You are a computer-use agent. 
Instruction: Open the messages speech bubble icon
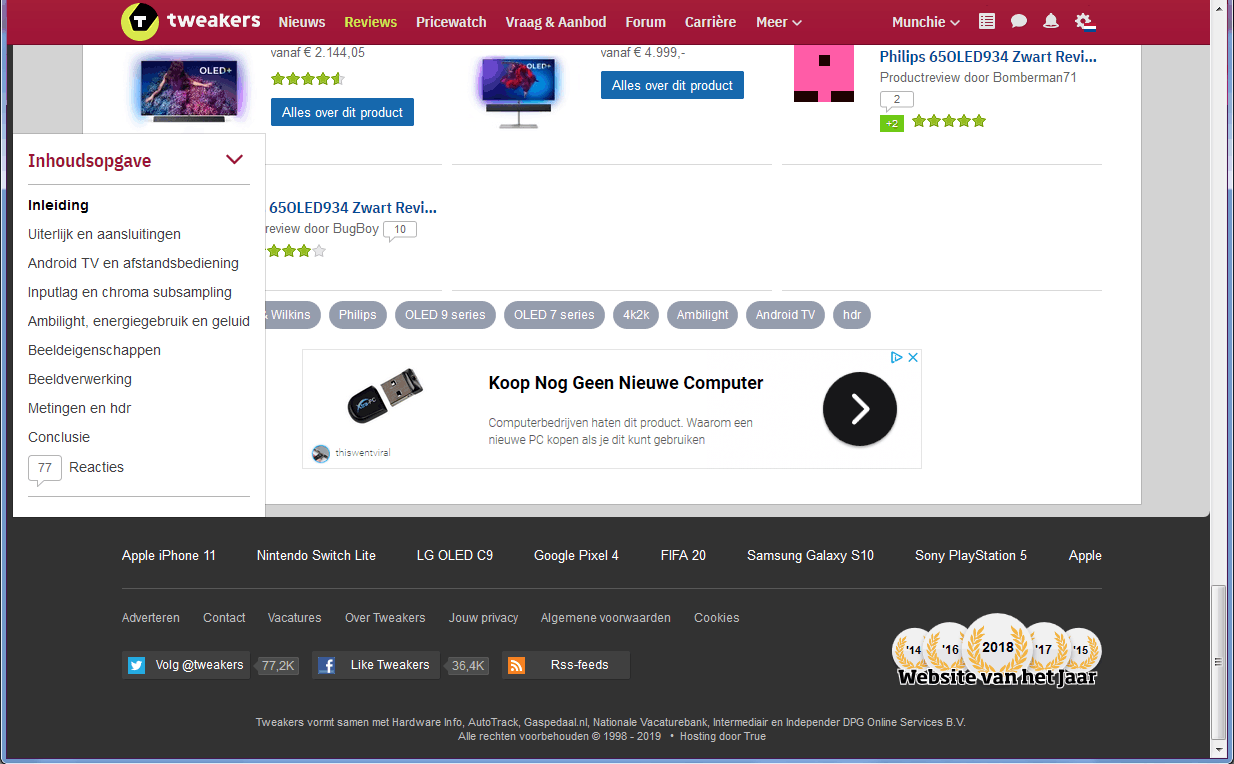click(x=1019, y=21)
